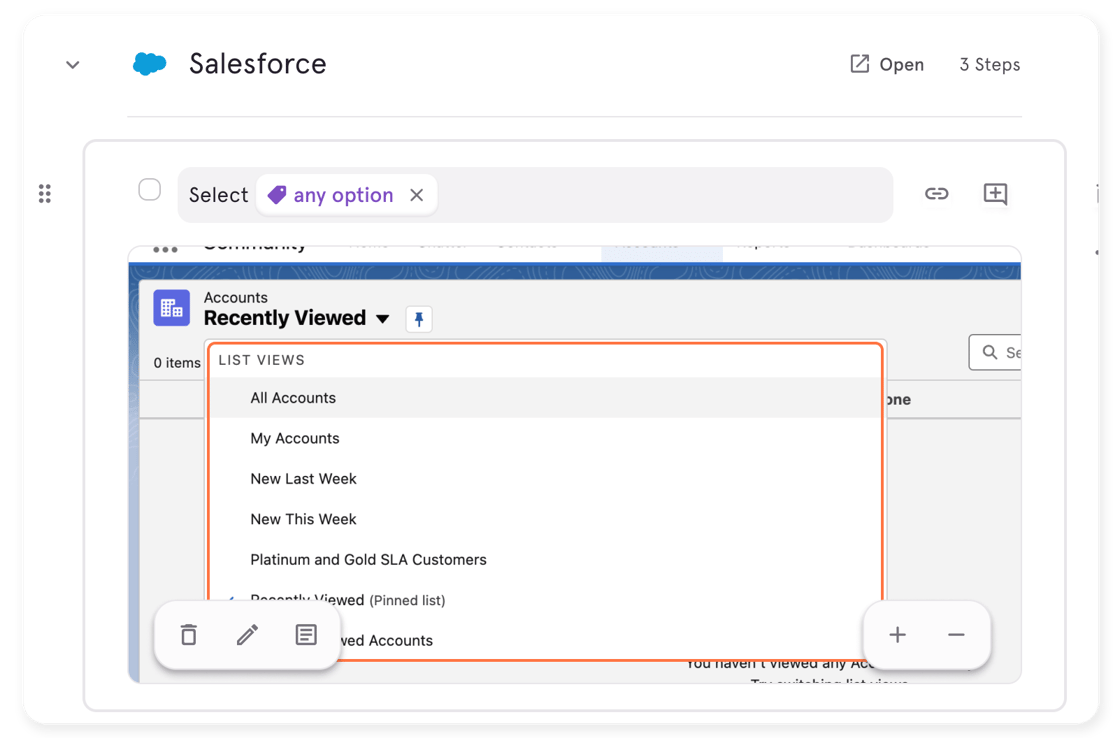Open the notes document icon
The image size is (1120, 738).
pyautogui.click(x=306, y=635)
